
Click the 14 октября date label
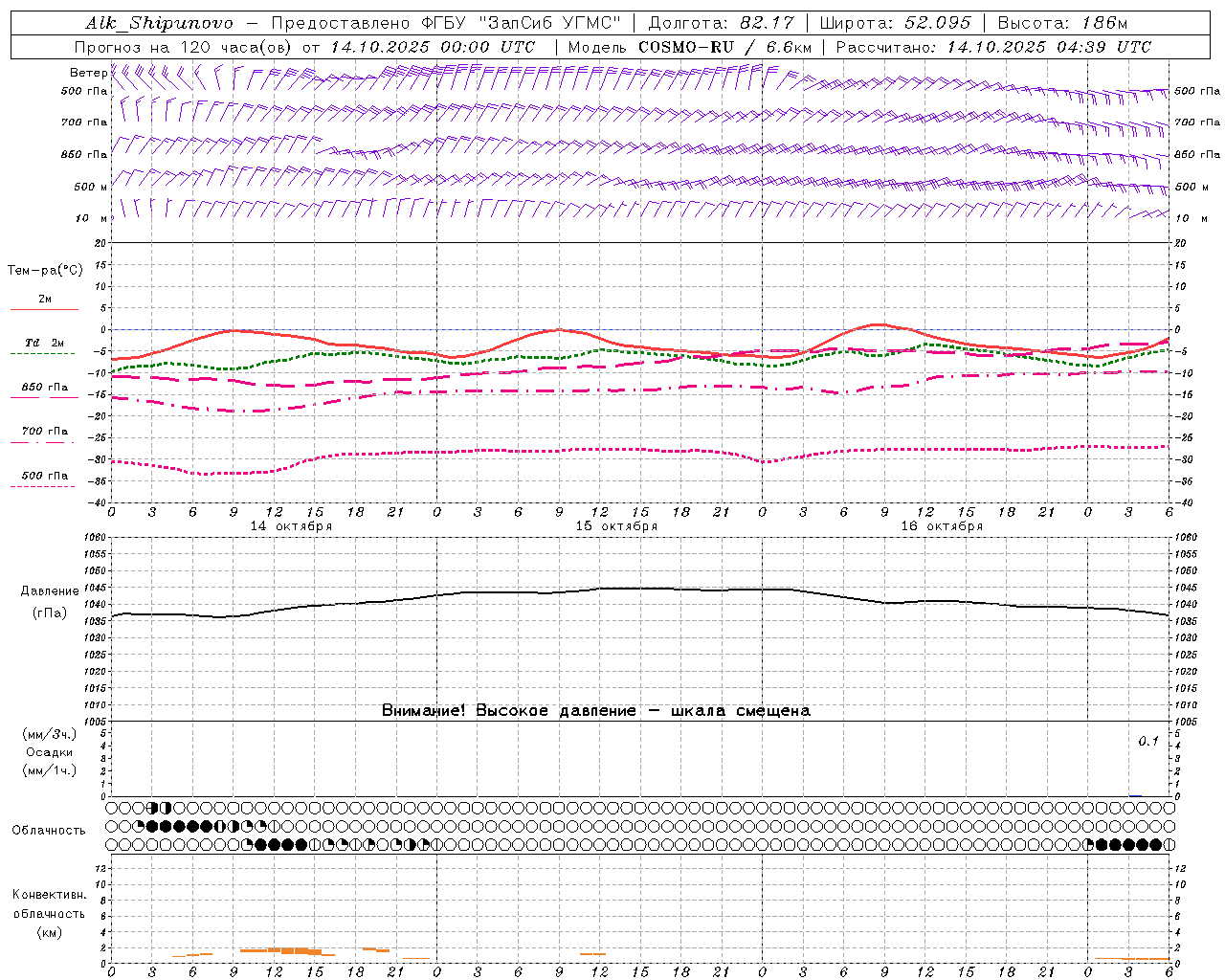tap(291, 526)
